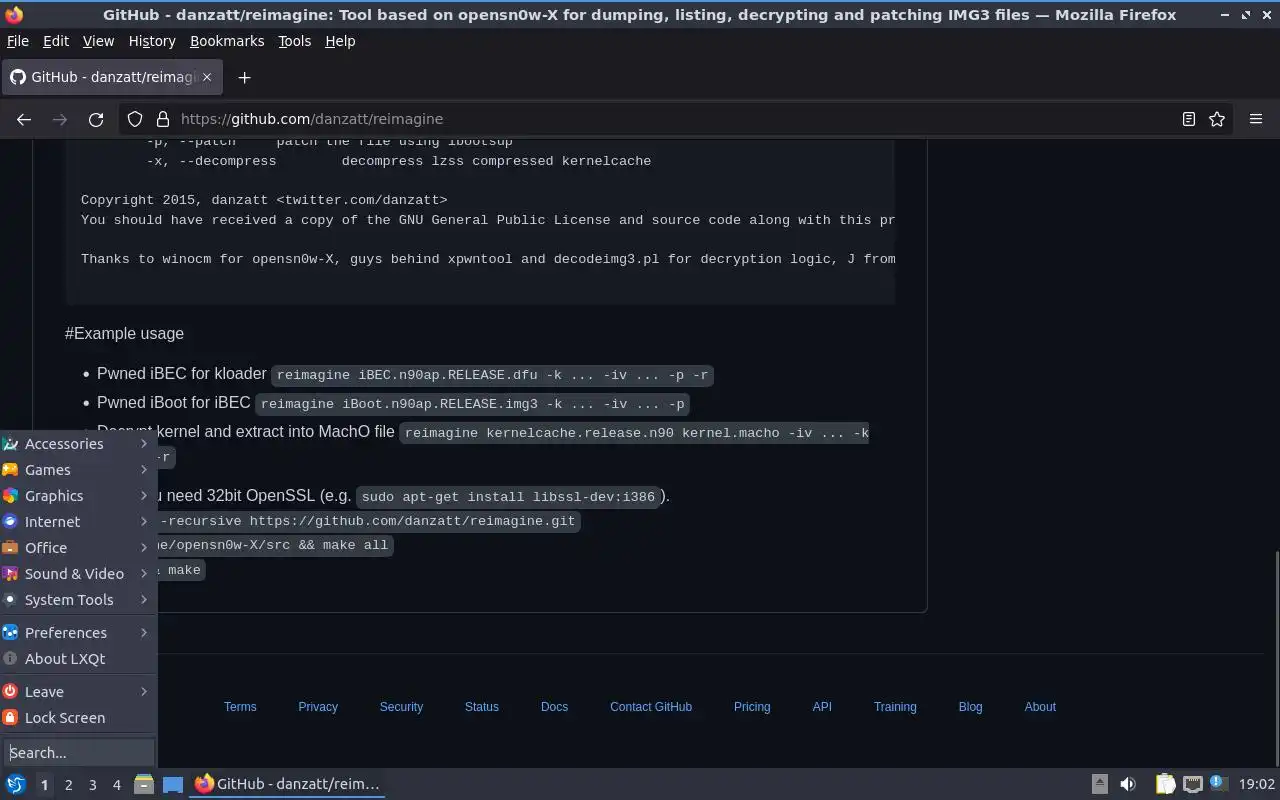Click the menu Search field

coord(79,753)
